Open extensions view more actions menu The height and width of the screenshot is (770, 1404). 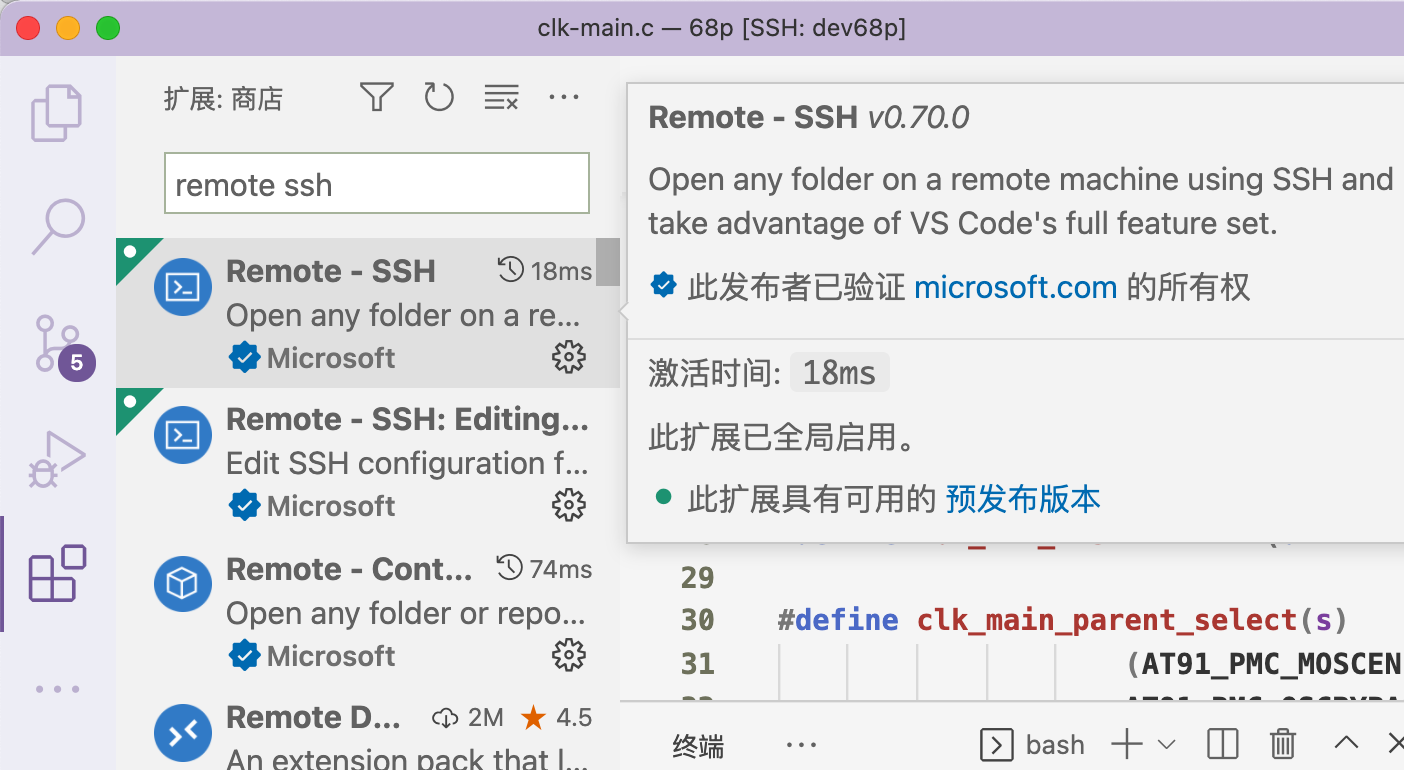[564, 97]
